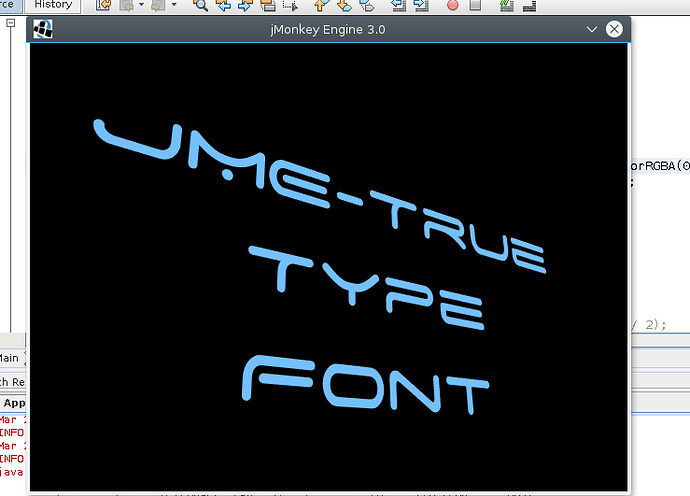Click the Last Edit location icon
The image size is (690, 496).
tap(104, 5)
